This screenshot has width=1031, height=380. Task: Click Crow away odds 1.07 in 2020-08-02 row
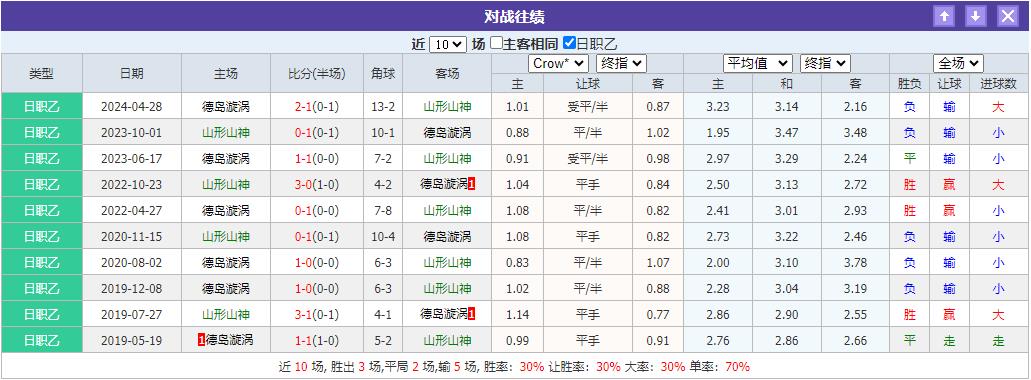(x=658, y=262)
